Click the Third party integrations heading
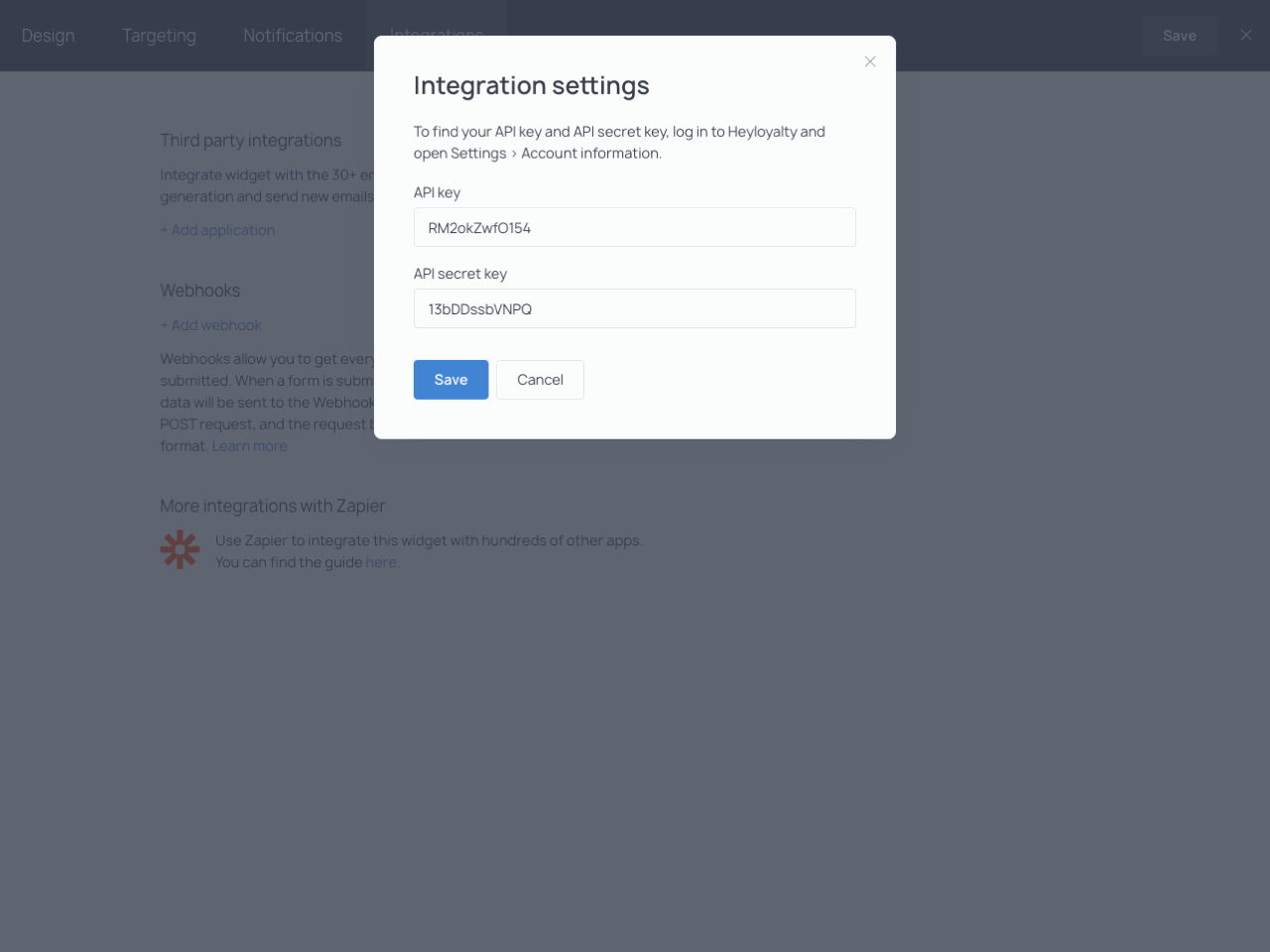 (x=250, y=141)
